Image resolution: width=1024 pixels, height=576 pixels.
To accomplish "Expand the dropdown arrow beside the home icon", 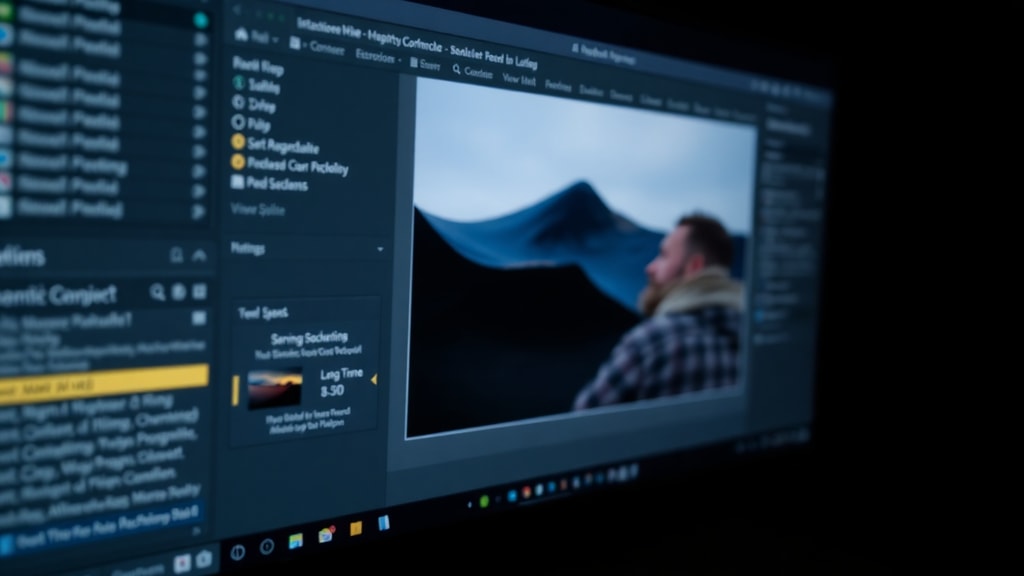I will click(275, 40).
